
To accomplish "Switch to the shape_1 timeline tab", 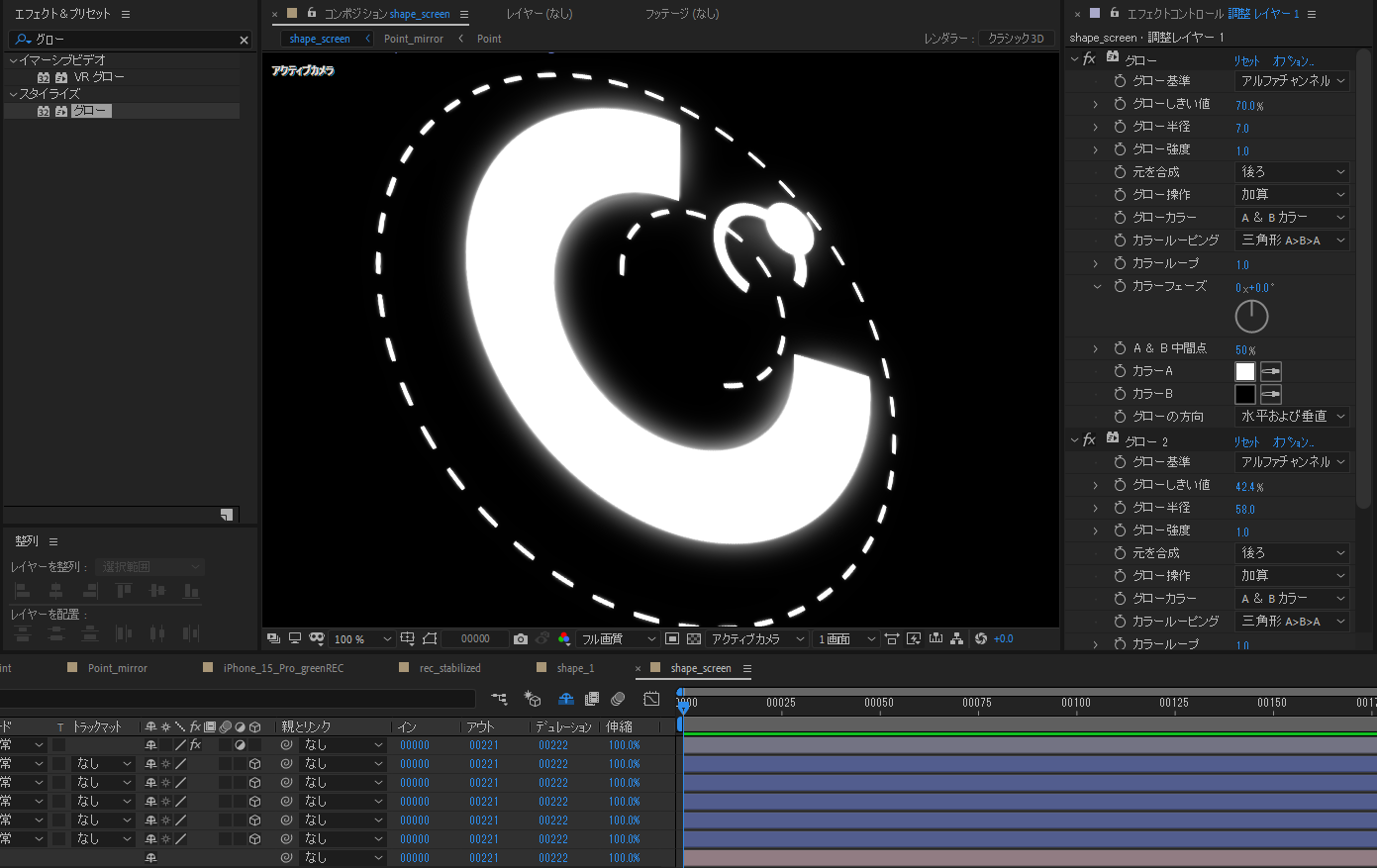I will (x=575, y=668).
